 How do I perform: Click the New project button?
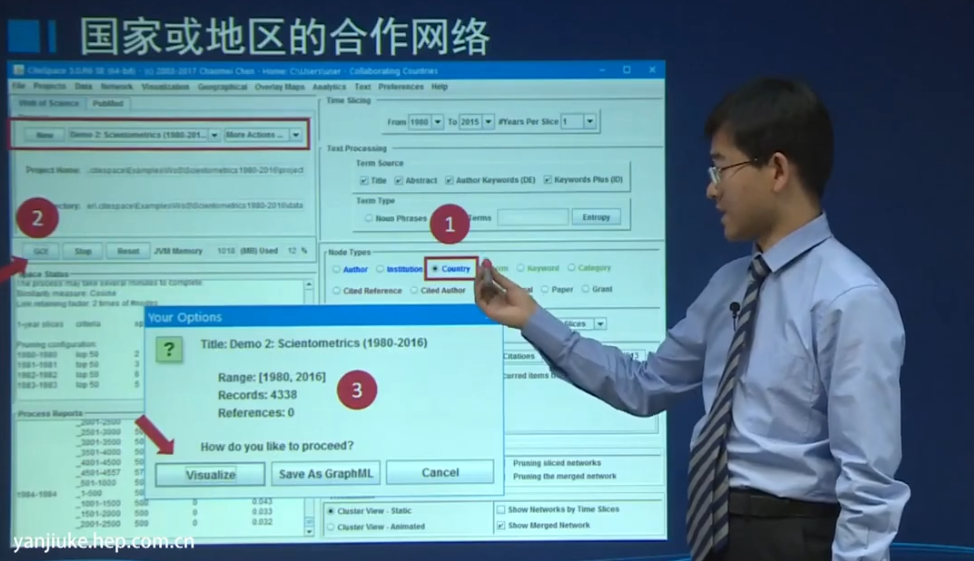coord(45,135)
